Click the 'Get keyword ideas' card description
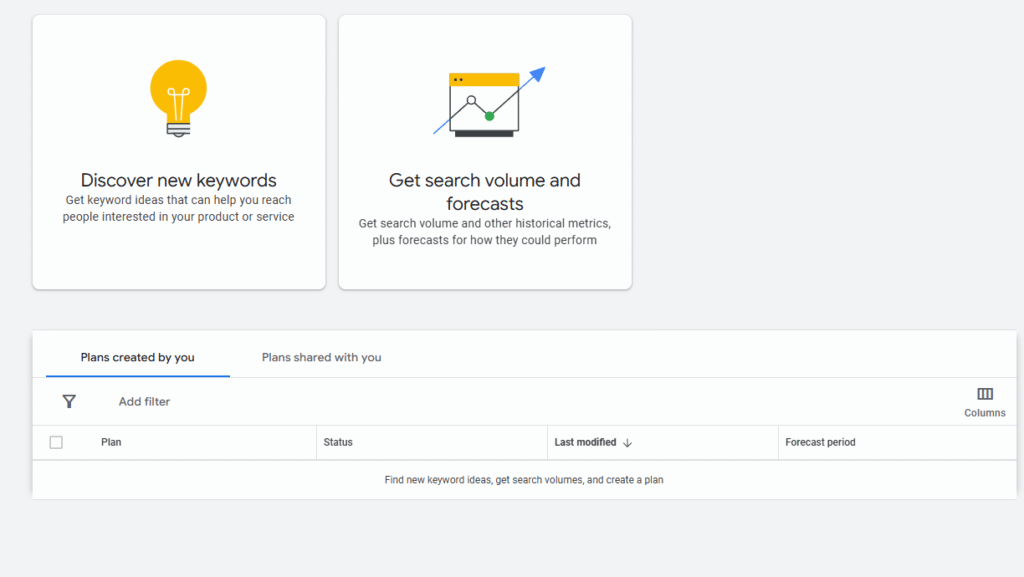Image resolution: width=1024 pixels, height=577 pixels. point(178,208)
